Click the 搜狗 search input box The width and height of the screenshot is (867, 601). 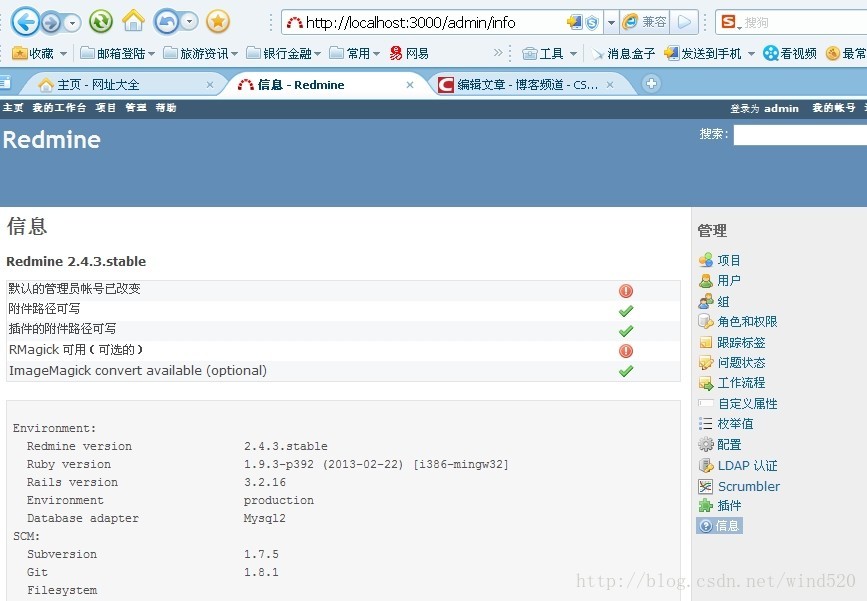point(805,23)
